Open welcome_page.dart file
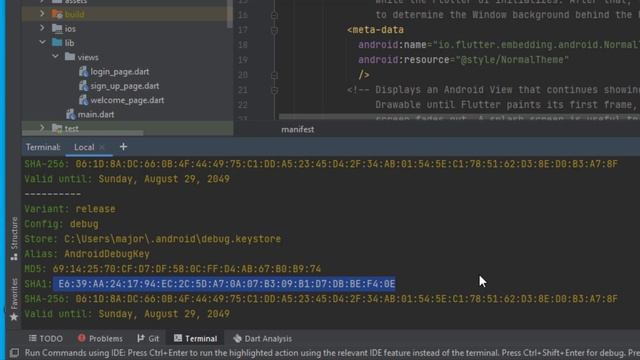The image size is (640, 360). click(127, 100)
